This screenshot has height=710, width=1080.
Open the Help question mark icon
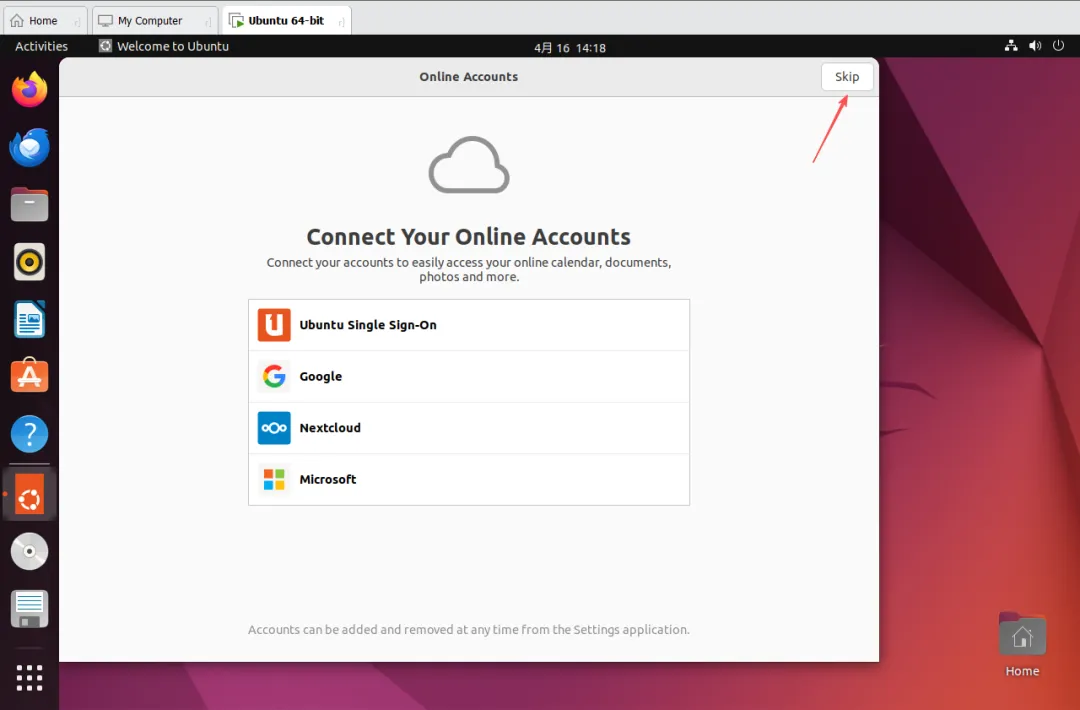[30, 434]
